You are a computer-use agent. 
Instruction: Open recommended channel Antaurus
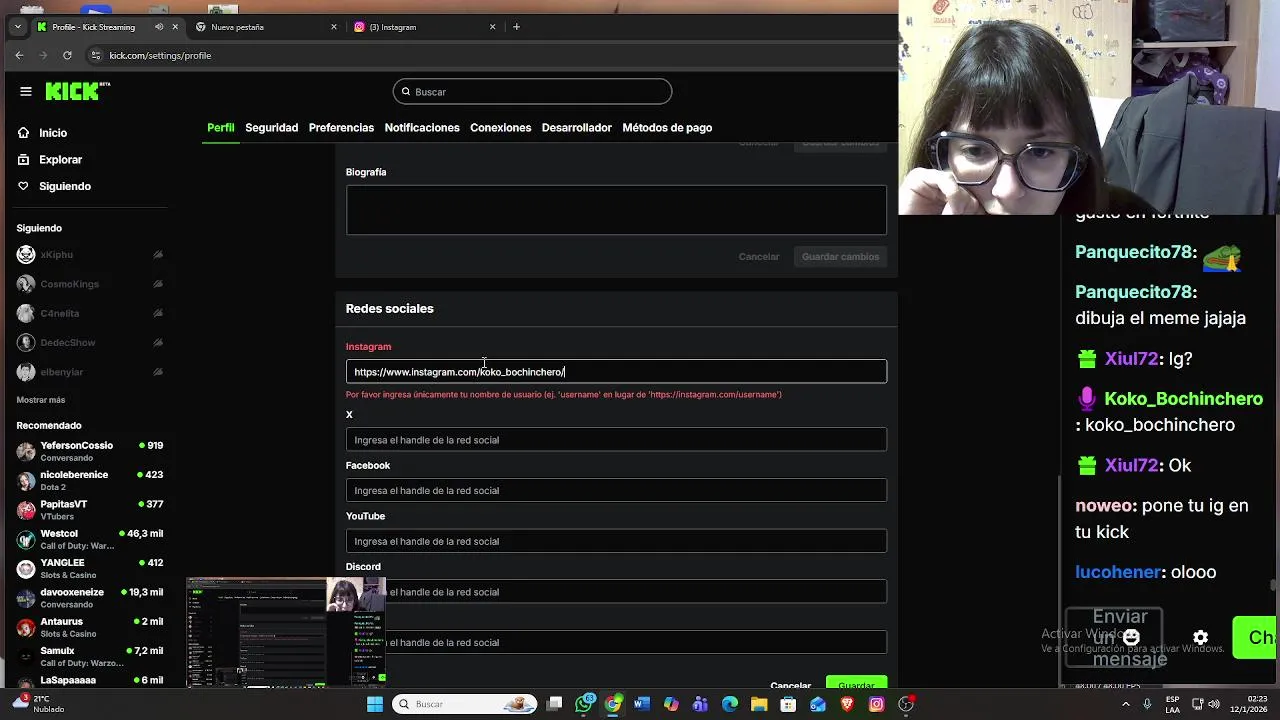tap(90, 627)
